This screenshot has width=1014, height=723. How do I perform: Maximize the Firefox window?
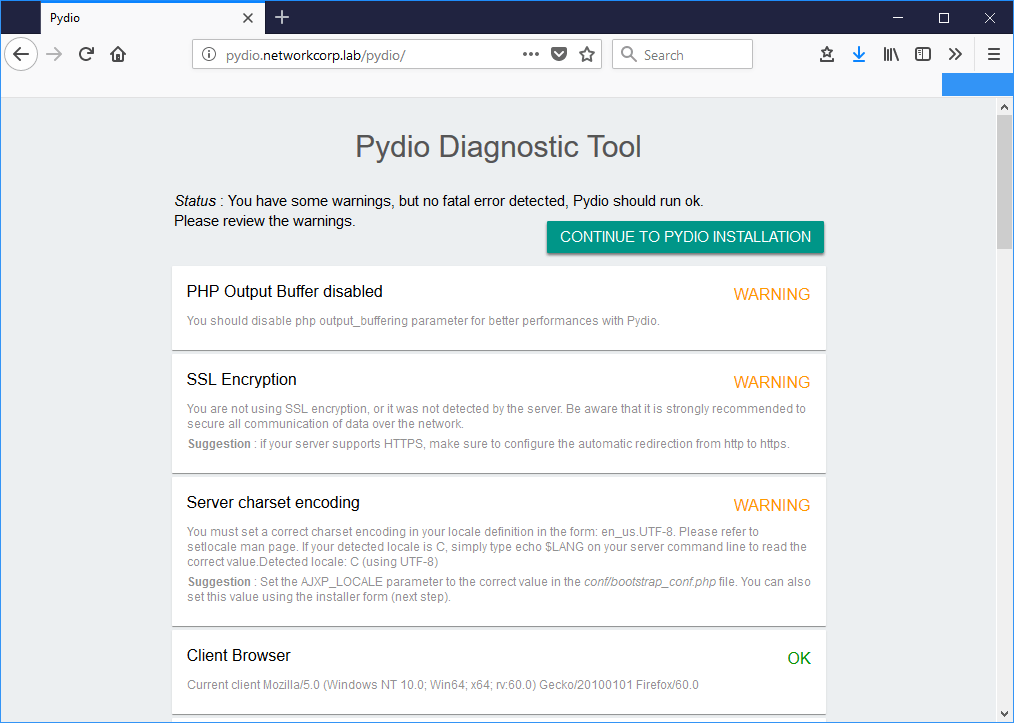(x=944, y=17)
